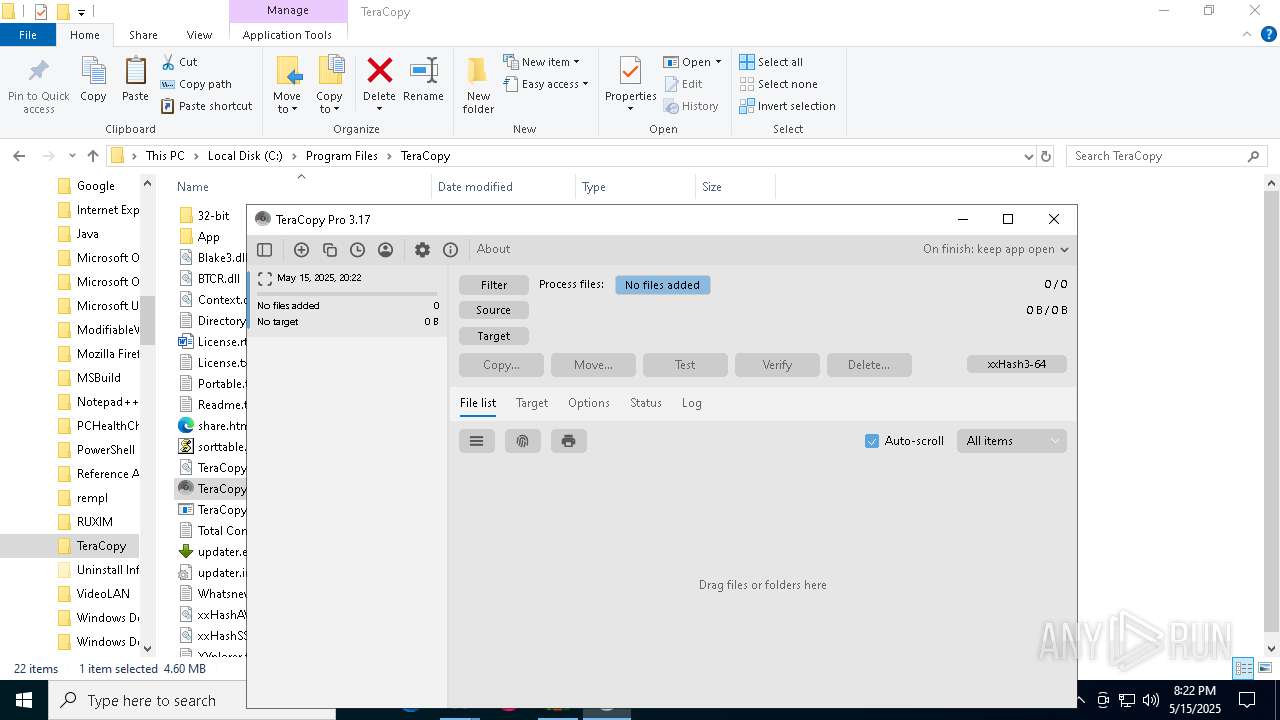Click the Copy icon in Explorer ribbon
Image resolution: width=1280 pixels, height=720 pixels.
93,72
